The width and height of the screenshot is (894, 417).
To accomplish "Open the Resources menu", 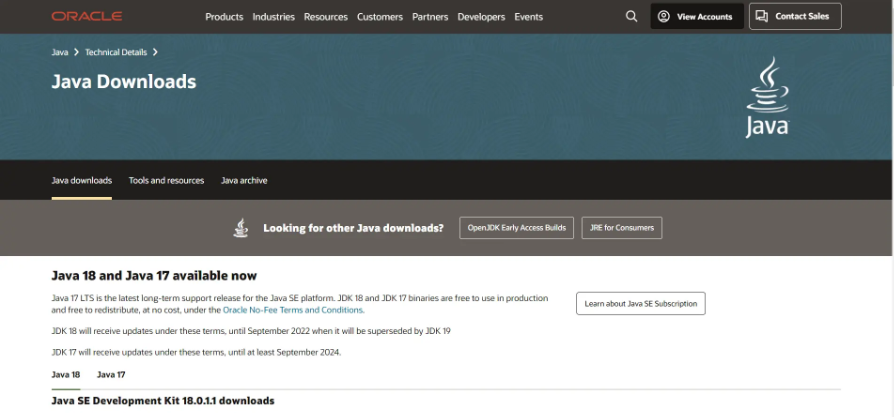I will point(326,17).
